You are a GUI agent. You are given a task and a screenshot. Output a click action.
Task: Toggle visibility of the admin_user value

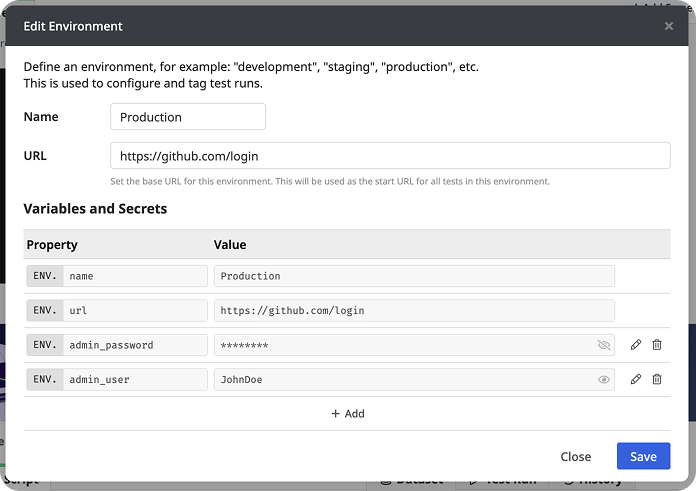(x=603, y=380)
